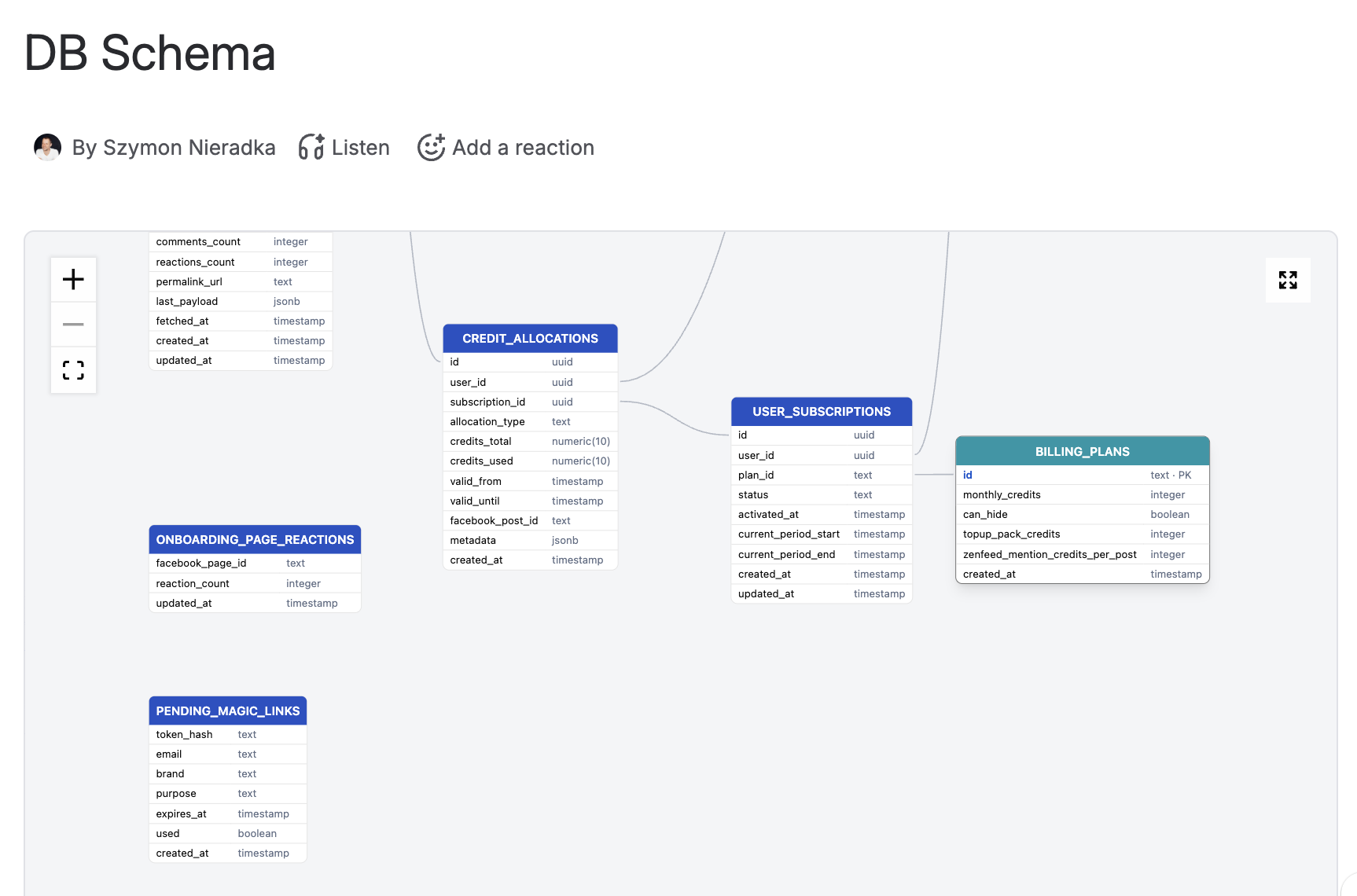Click current_period_start field row
Viewport: 1357px width, 896px height.
tap(822, 534)
